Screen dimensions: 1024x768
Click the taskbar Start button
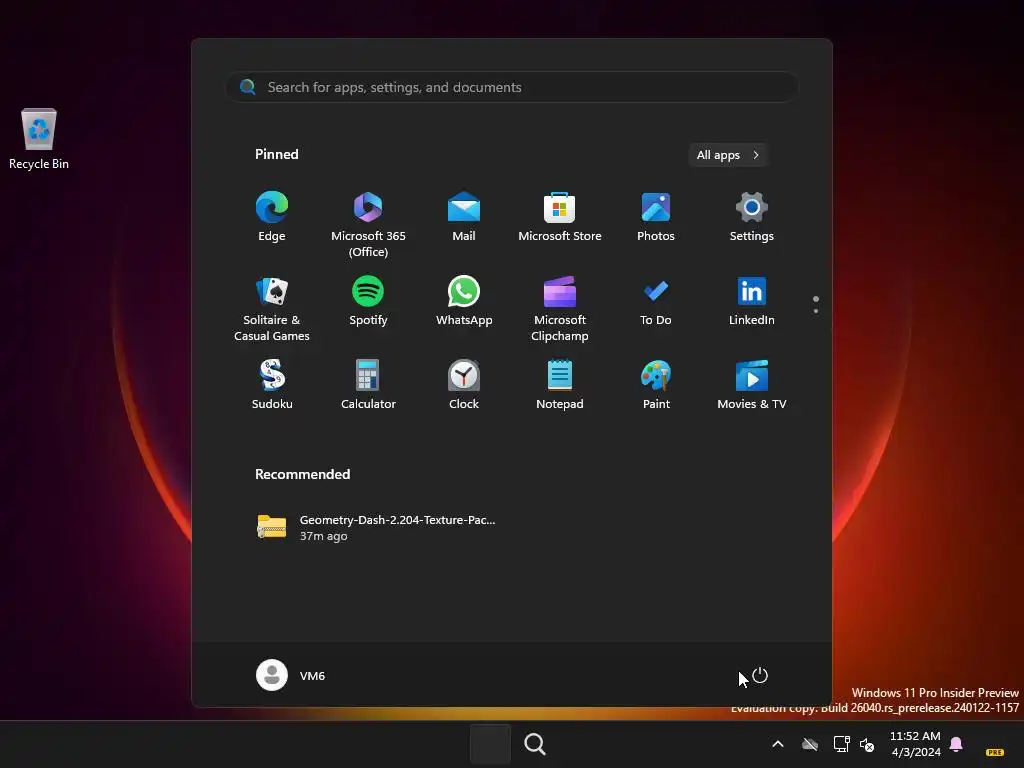click(x=490, y=744)
